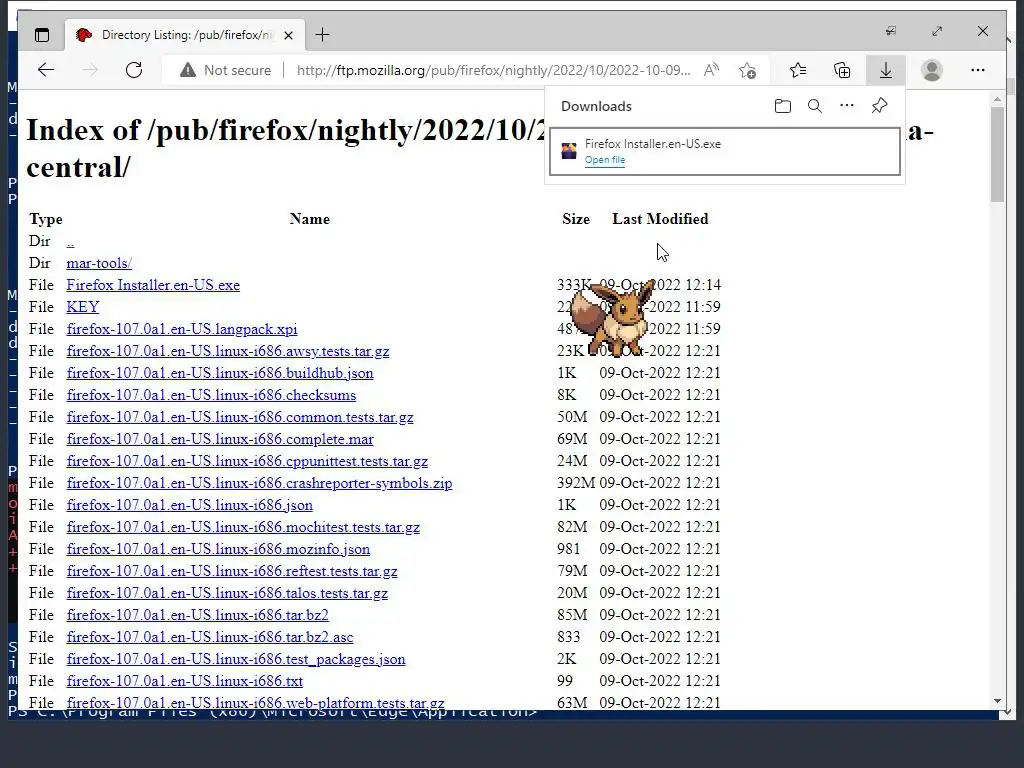Click the Firefox Installer file icon in Downloads
The height and width of the screenshot is (768, 1024).
[569, 151]
